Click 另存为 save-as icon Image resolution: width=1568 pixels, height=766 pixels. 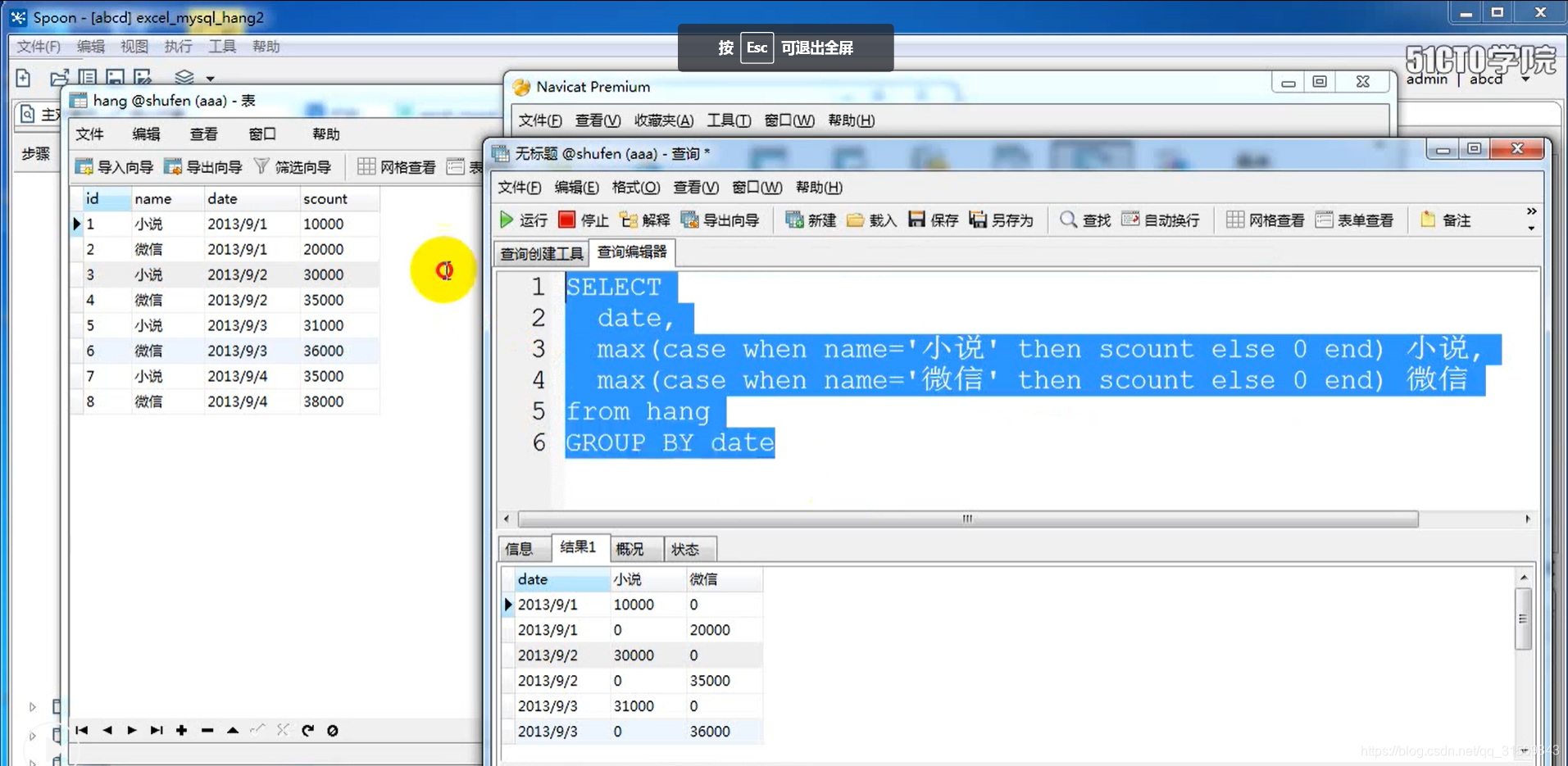coord(1001,220)
